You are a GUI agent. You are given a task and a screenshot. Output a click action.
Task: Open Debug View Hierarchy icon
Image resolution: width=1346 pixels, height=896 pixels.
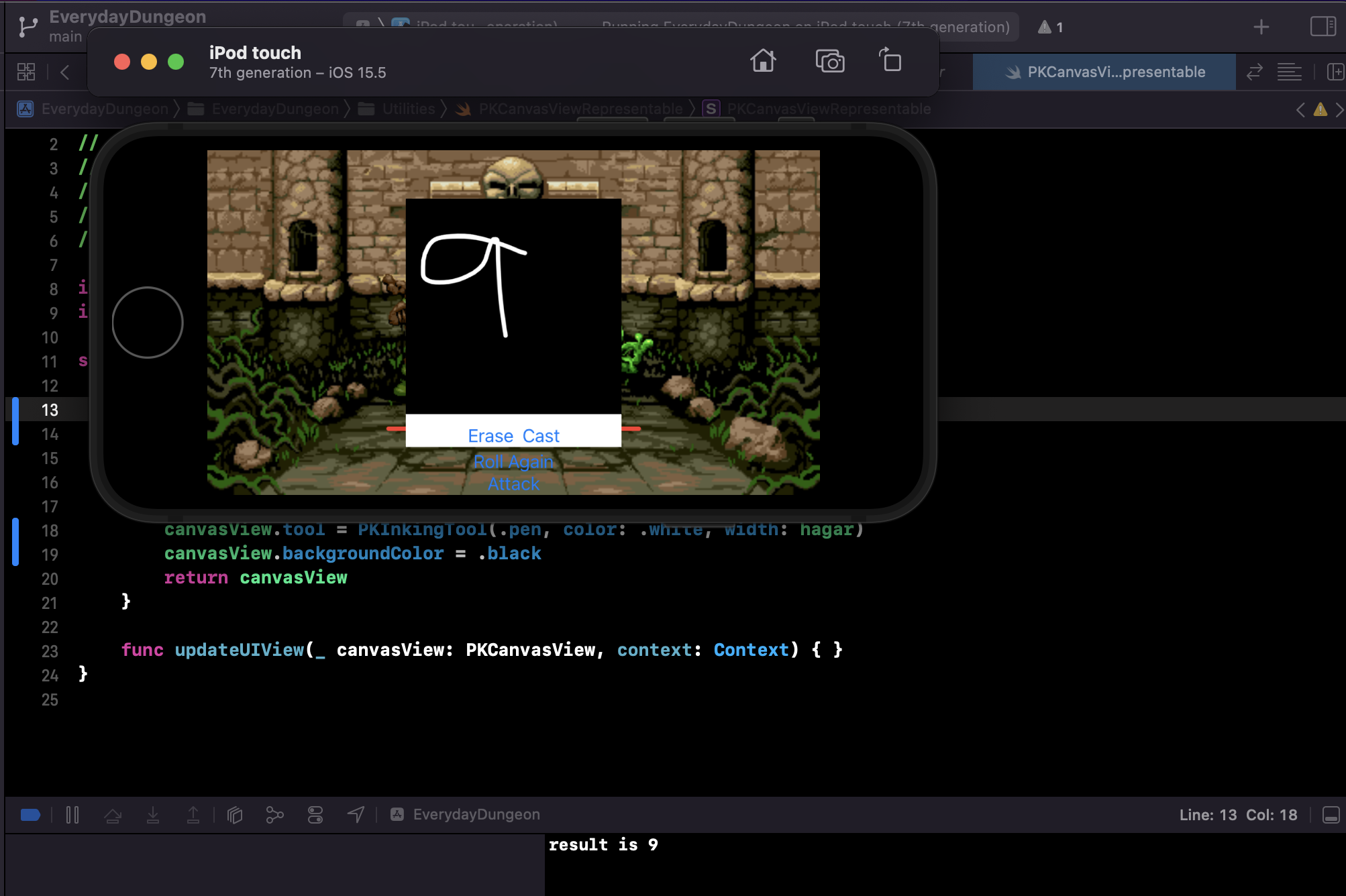[x=235, y=815]
